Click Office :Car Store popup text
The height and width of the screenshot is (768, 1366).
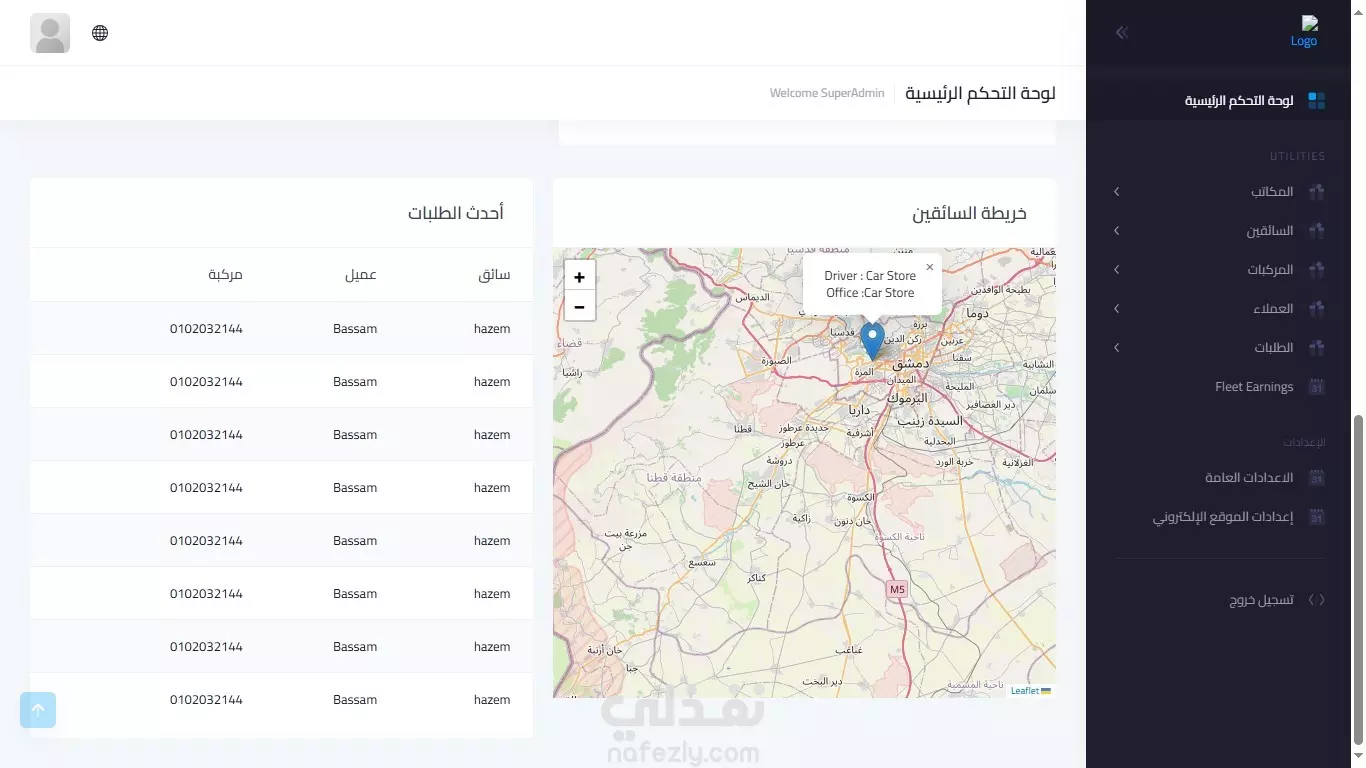pos(870,293)
